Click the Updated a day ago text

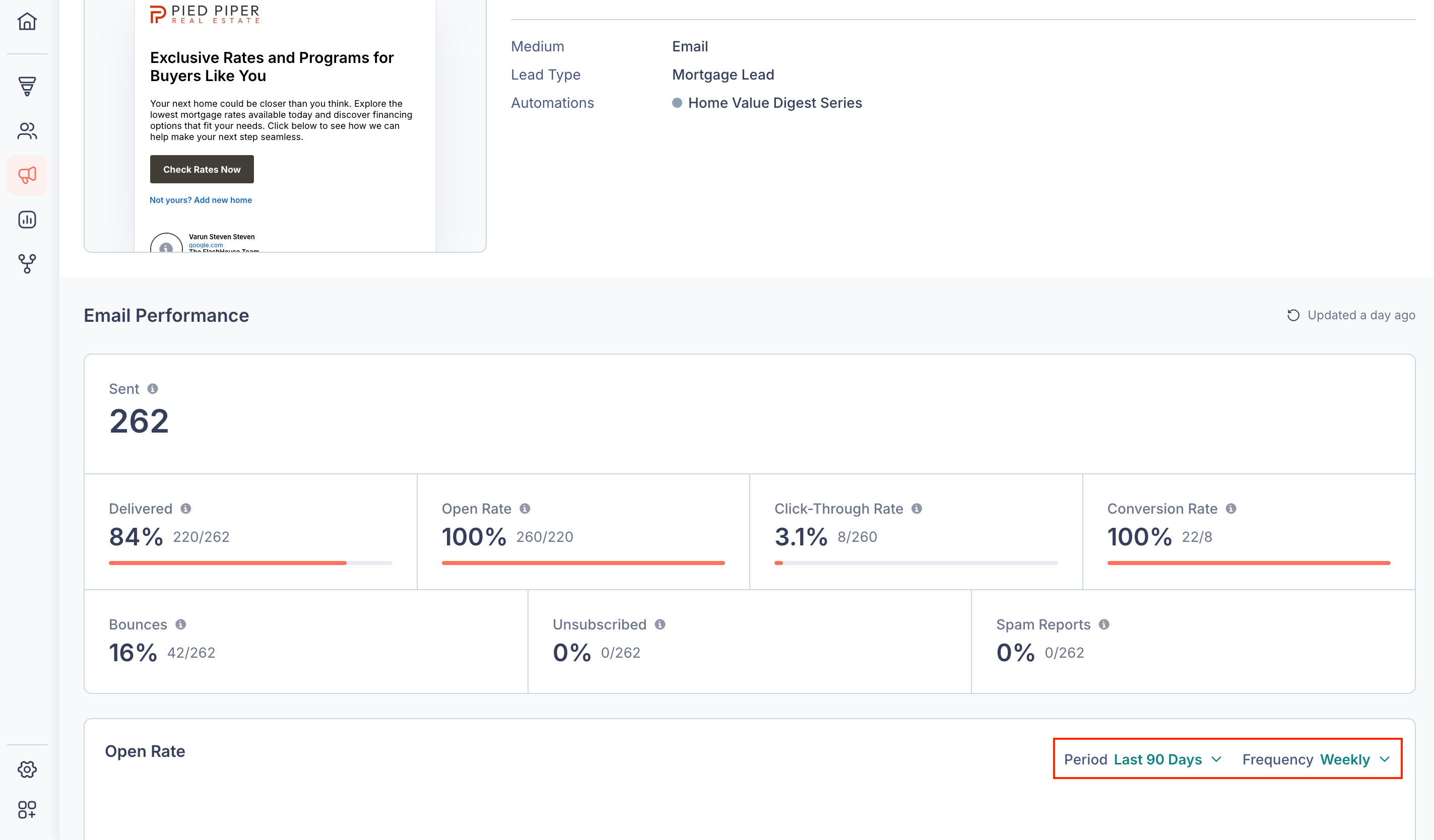pyautogui.click(x=1361, y=315)
